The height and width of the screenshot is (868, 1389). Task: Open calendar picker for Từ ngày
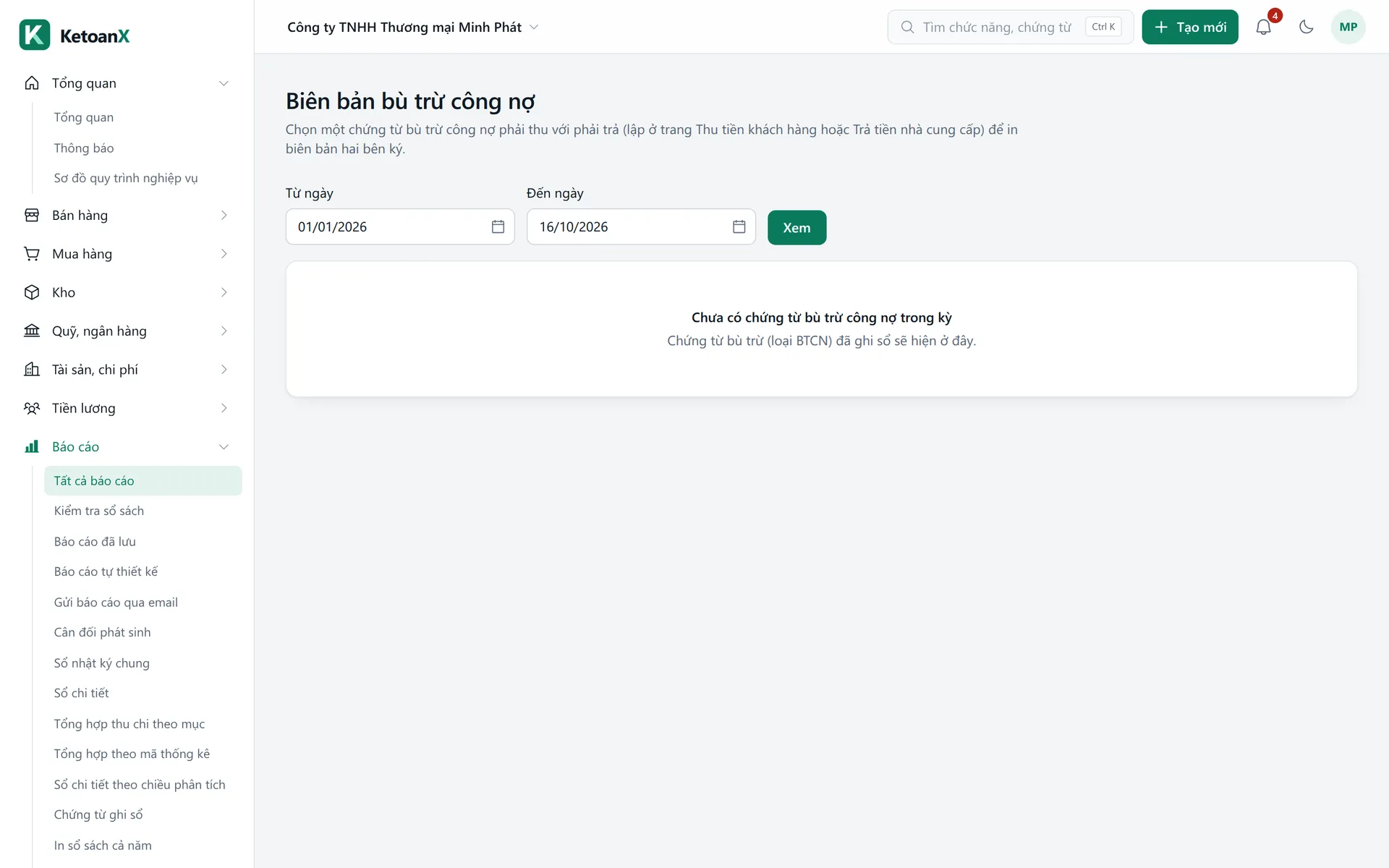click(498, 227)
